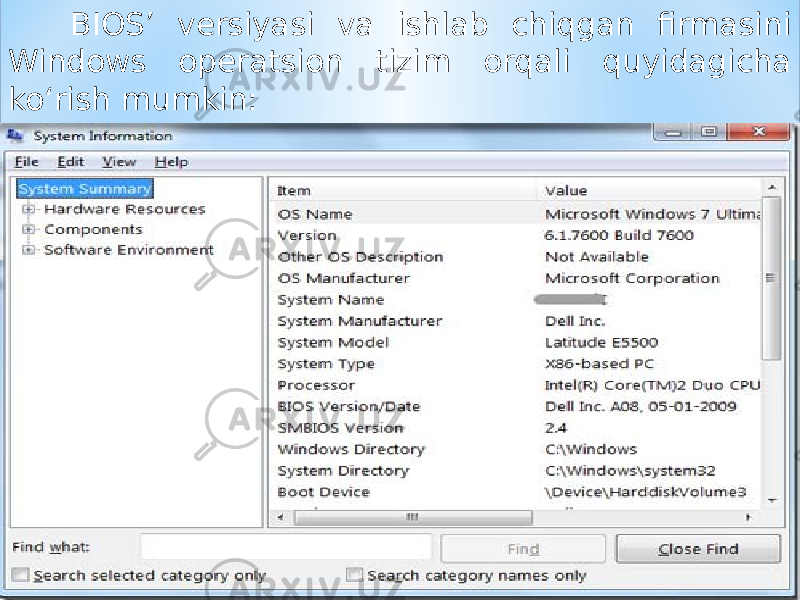The width and height of the screenshot is (800, 600).
Task: Click value X86-based PC
Action: [x=599, y=364]
